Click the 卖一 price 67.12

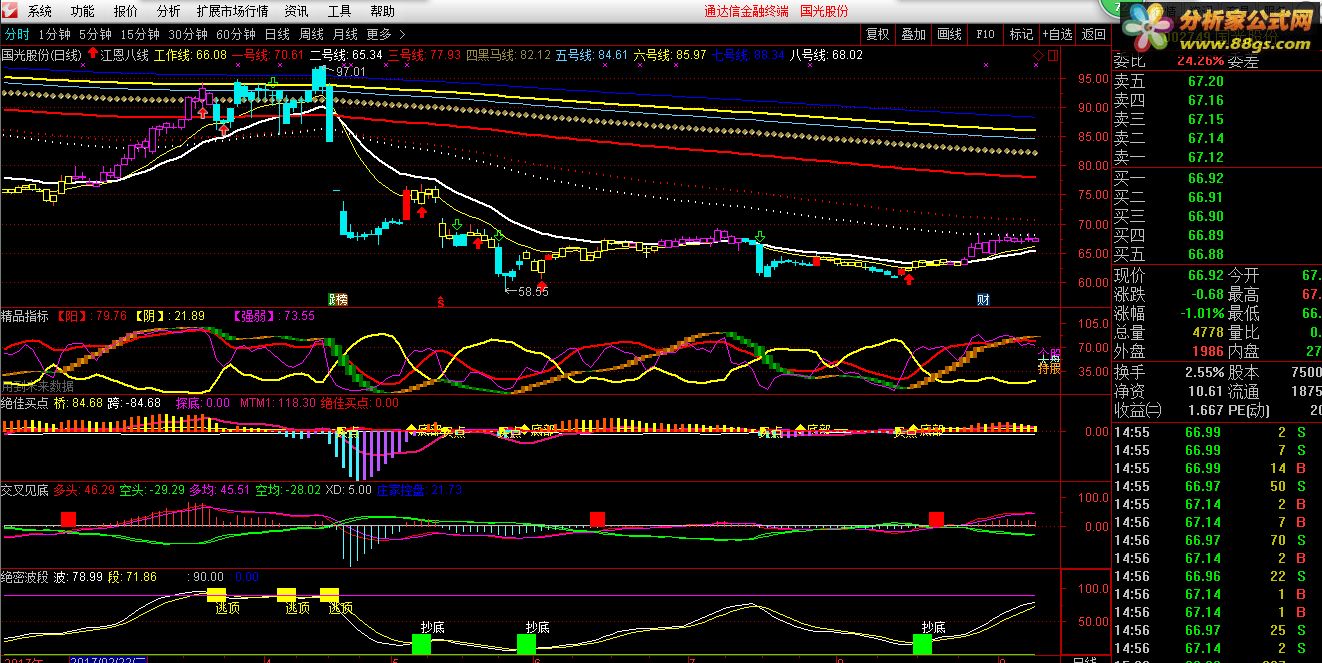[1205, 157]
